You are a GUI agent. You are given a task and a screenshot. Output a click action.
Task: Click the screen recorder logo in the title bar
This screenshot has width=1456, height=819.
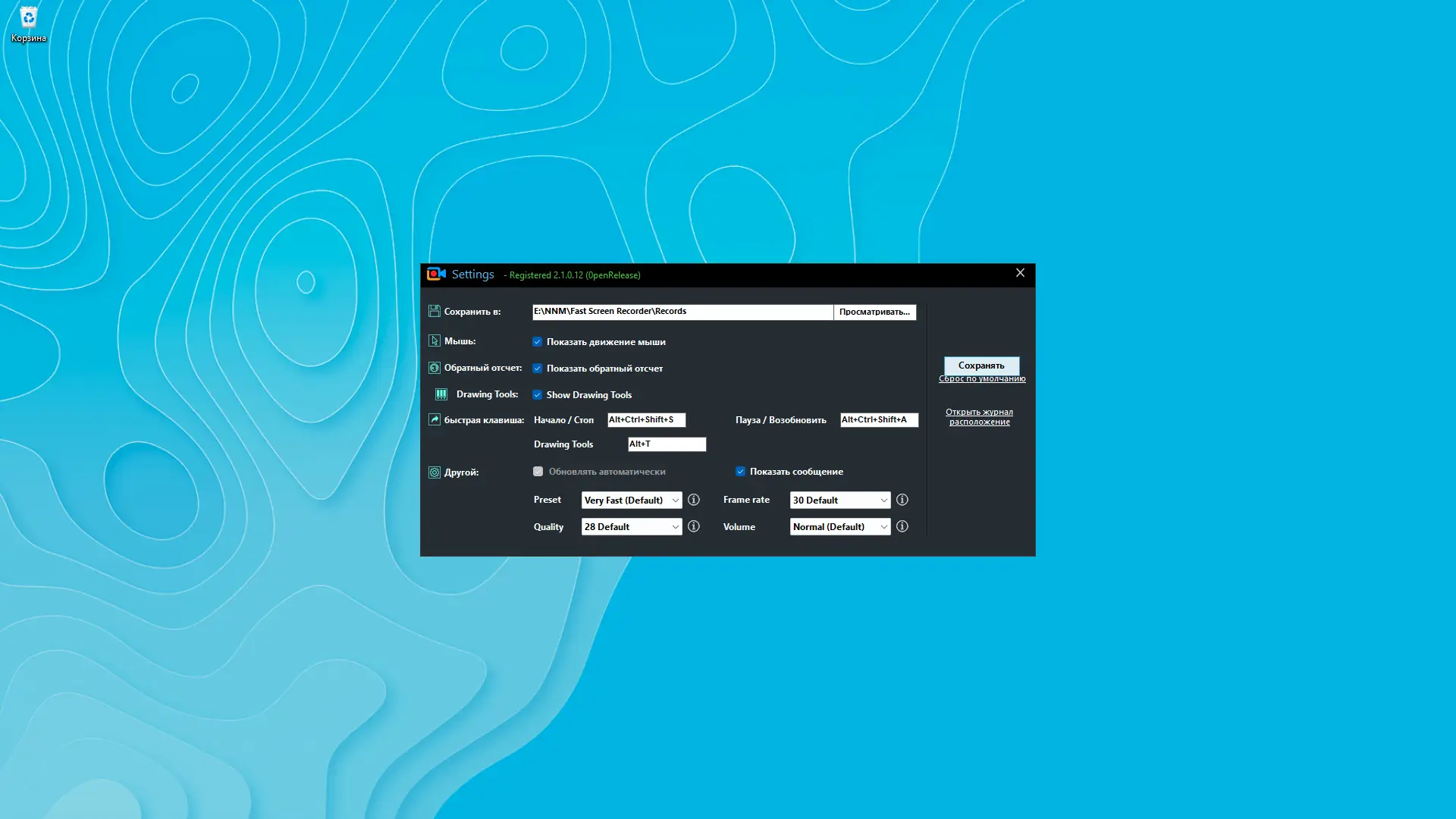(x=437, y=274)
